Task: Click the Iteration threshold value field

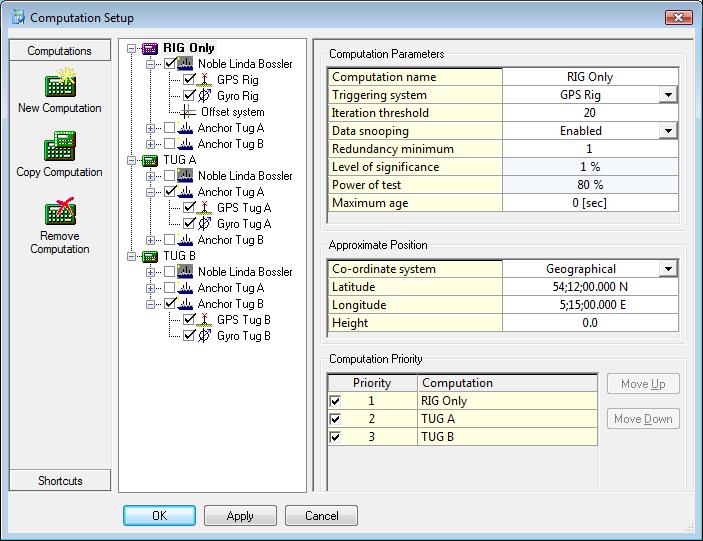Action: pyautogui.click(x=590, y=113)
